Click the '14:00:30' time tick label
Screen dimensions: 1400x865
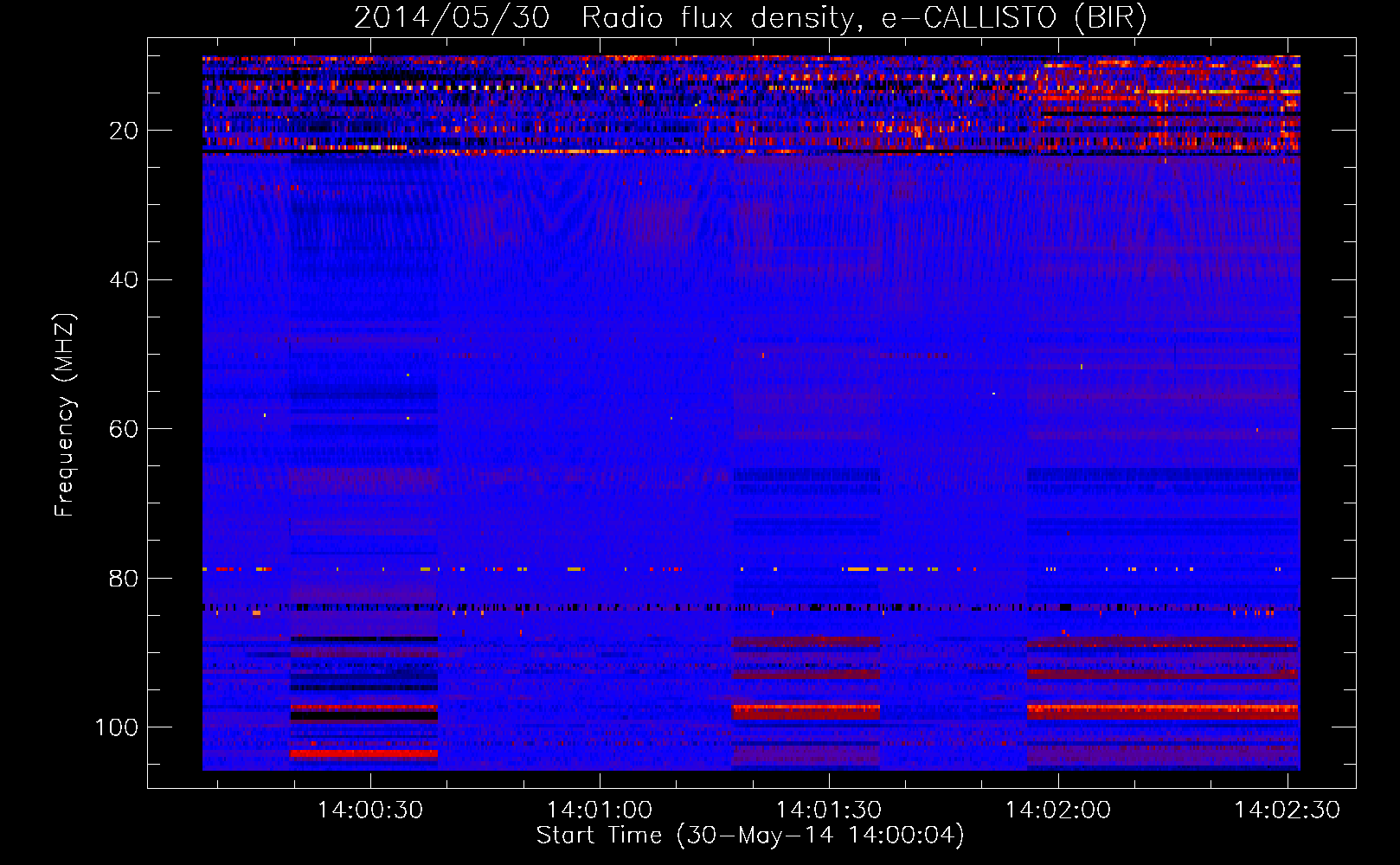[x=370, y=810]
